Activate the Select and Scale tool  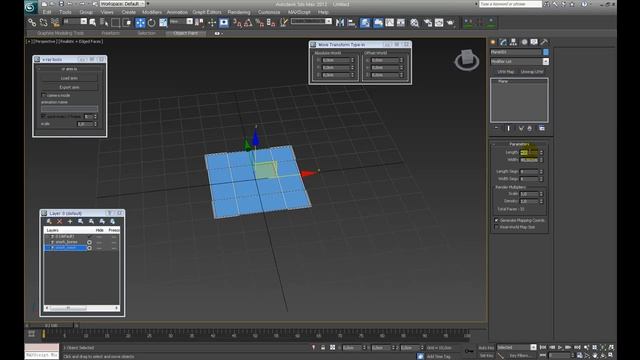pyautogui.click(x=163, y=23)
